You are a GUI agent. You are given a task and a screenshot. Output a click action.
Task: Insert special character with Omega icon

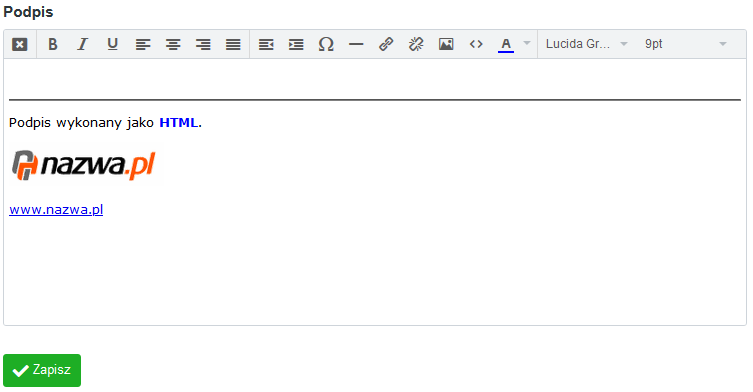(326, 44)
